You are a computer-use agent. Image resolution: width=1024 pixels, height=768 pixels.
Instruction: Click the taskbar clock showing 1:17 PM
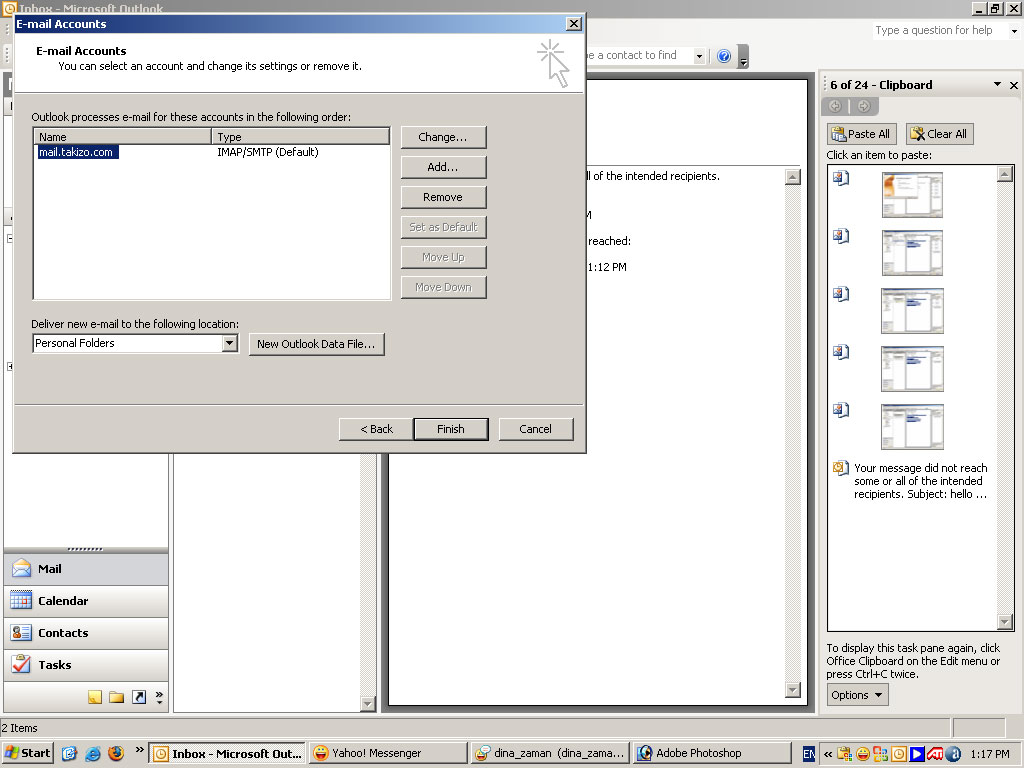[x=990, y=754]
